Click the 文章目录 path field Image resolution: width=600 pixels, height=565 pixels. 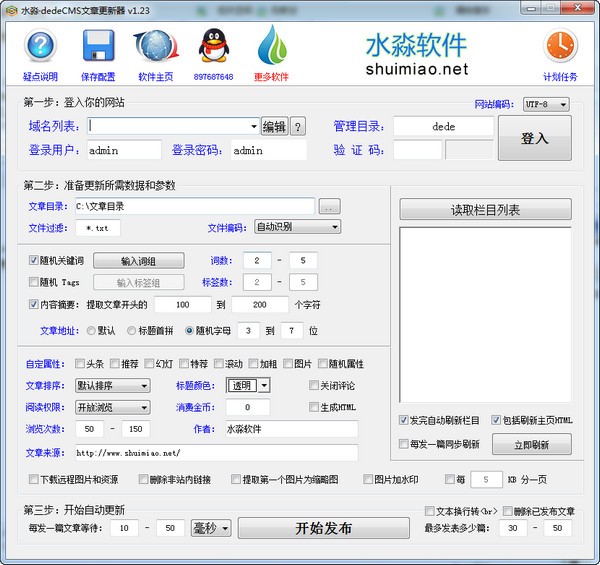[195, 207]
